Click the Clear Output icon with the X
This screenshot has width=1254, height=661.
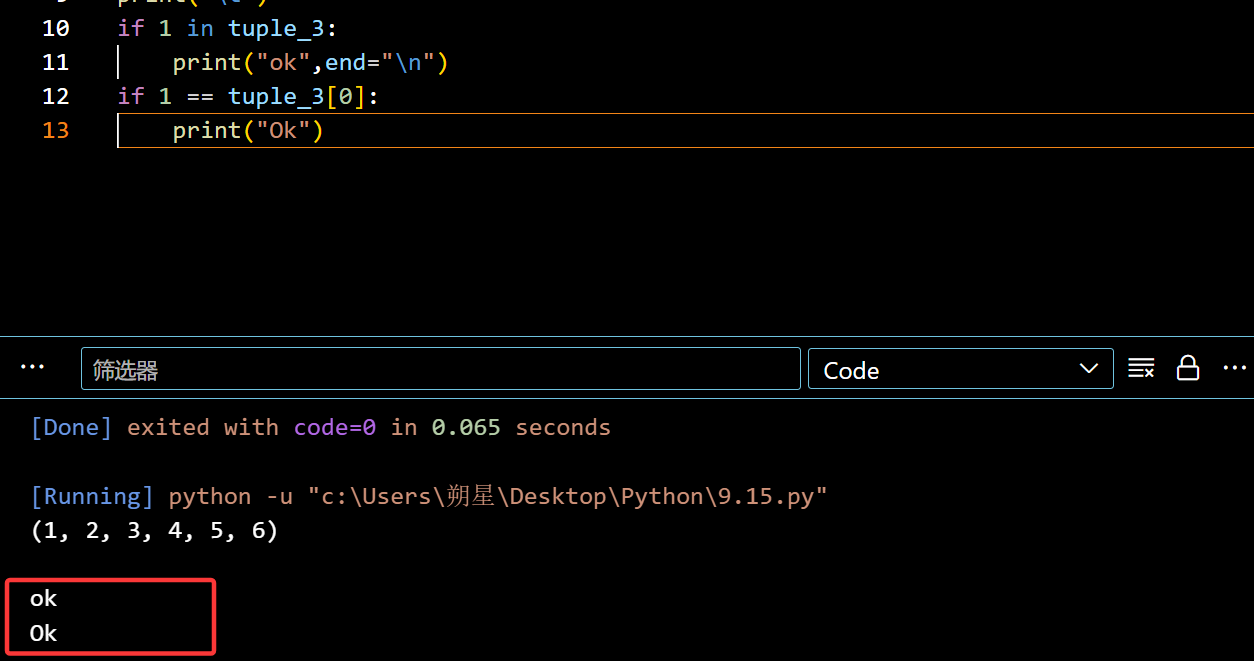coord(1141,368)
